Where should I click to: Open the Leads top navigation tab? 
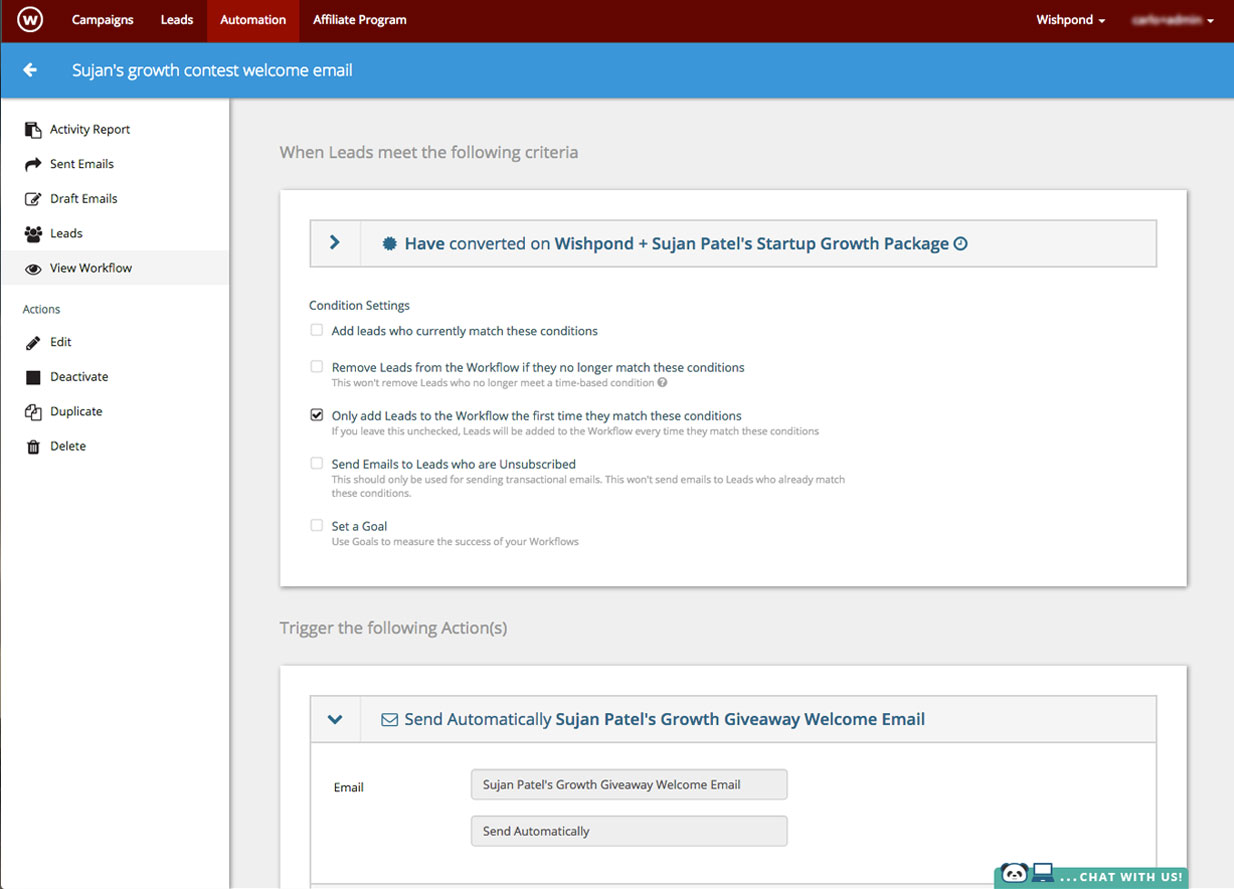177,20
